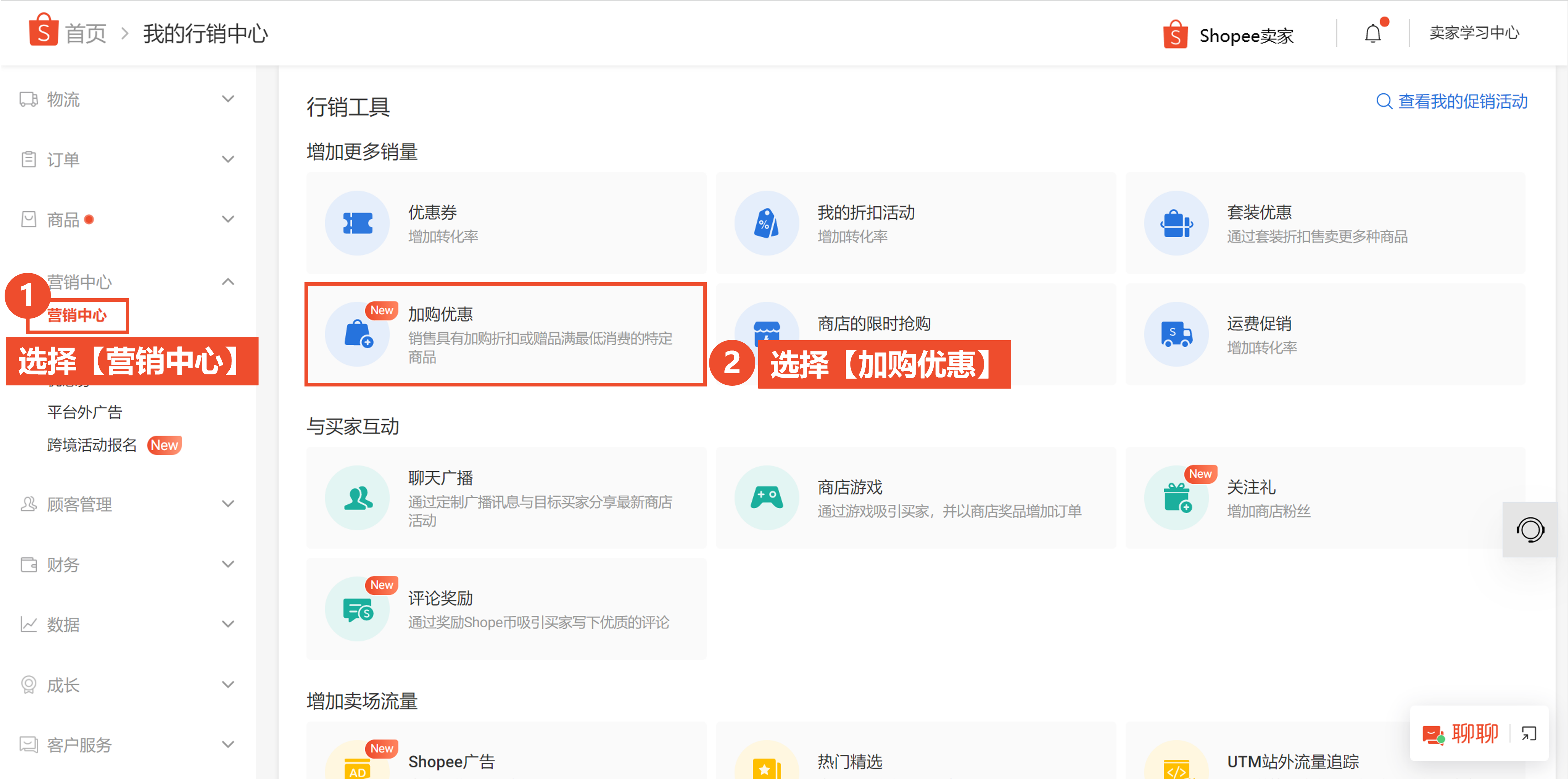Go to 首页 breadcrumb link
The height and width of the screenshot is (779, 1568).
pos(86,33)
